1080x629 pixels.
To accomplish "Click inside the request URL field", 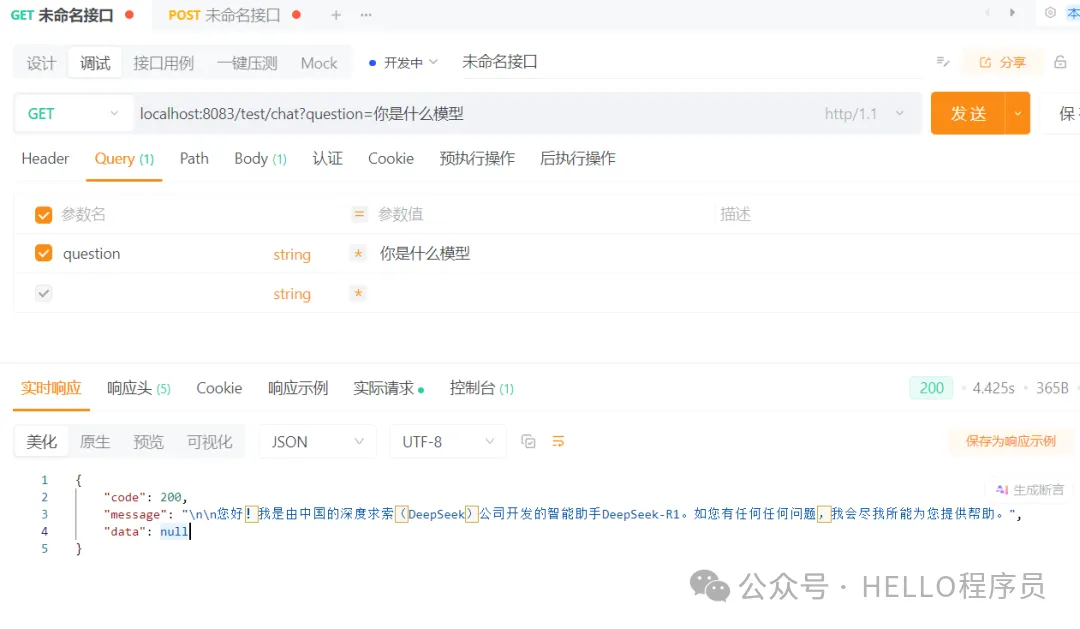I will coord(400,113).
